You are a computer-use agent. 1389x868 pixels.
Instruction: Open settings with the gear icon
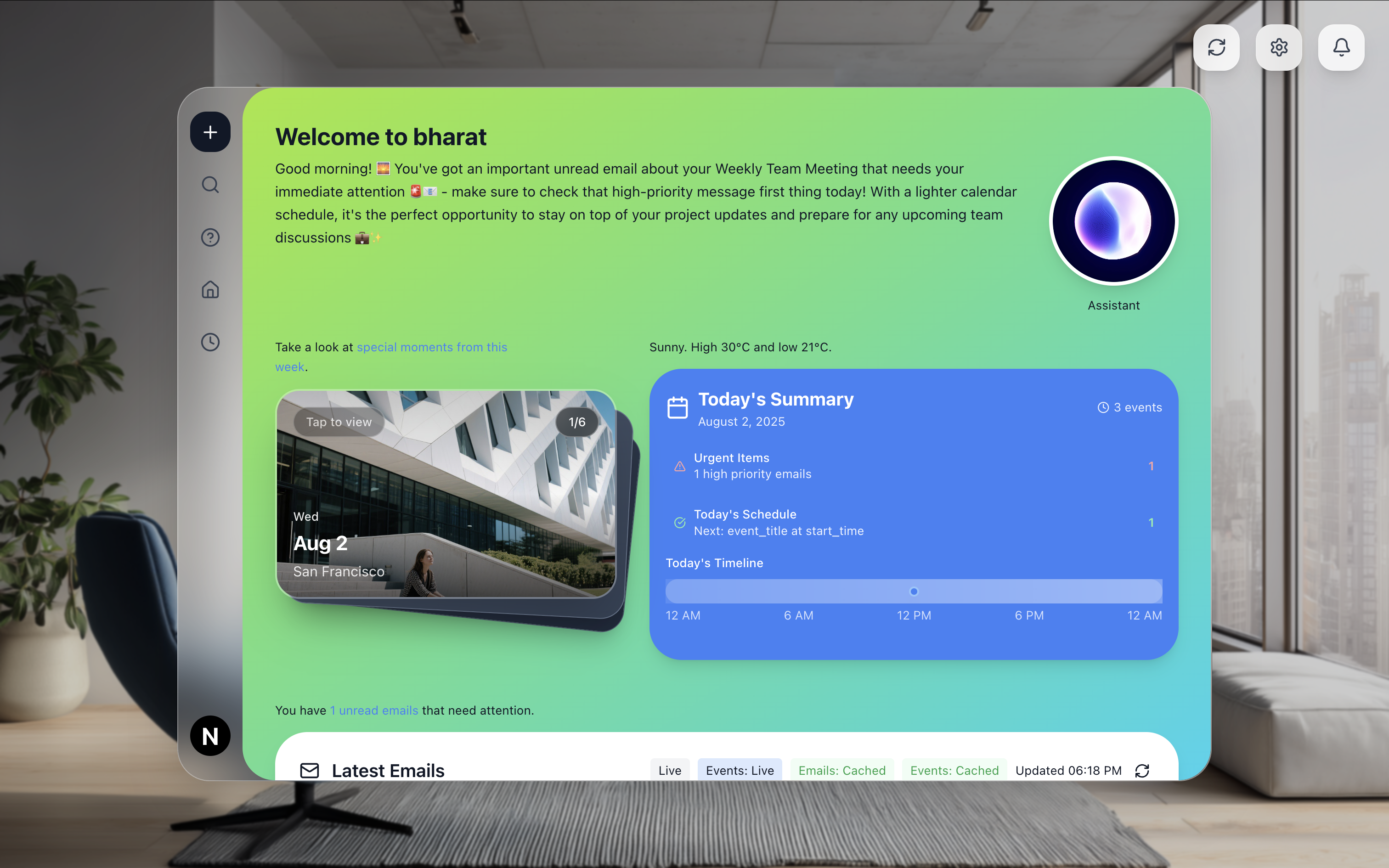[x=1278, y=48]
